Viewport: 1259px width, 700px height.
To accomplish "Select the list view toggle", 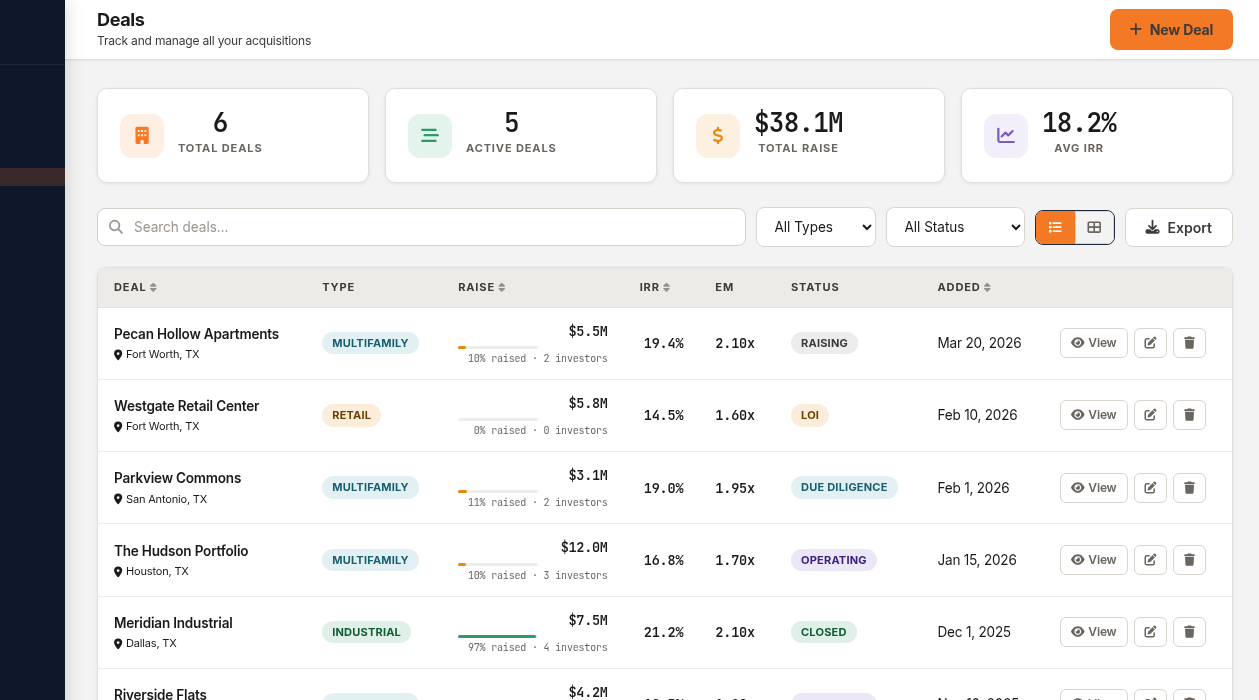I will point(1055,227).
